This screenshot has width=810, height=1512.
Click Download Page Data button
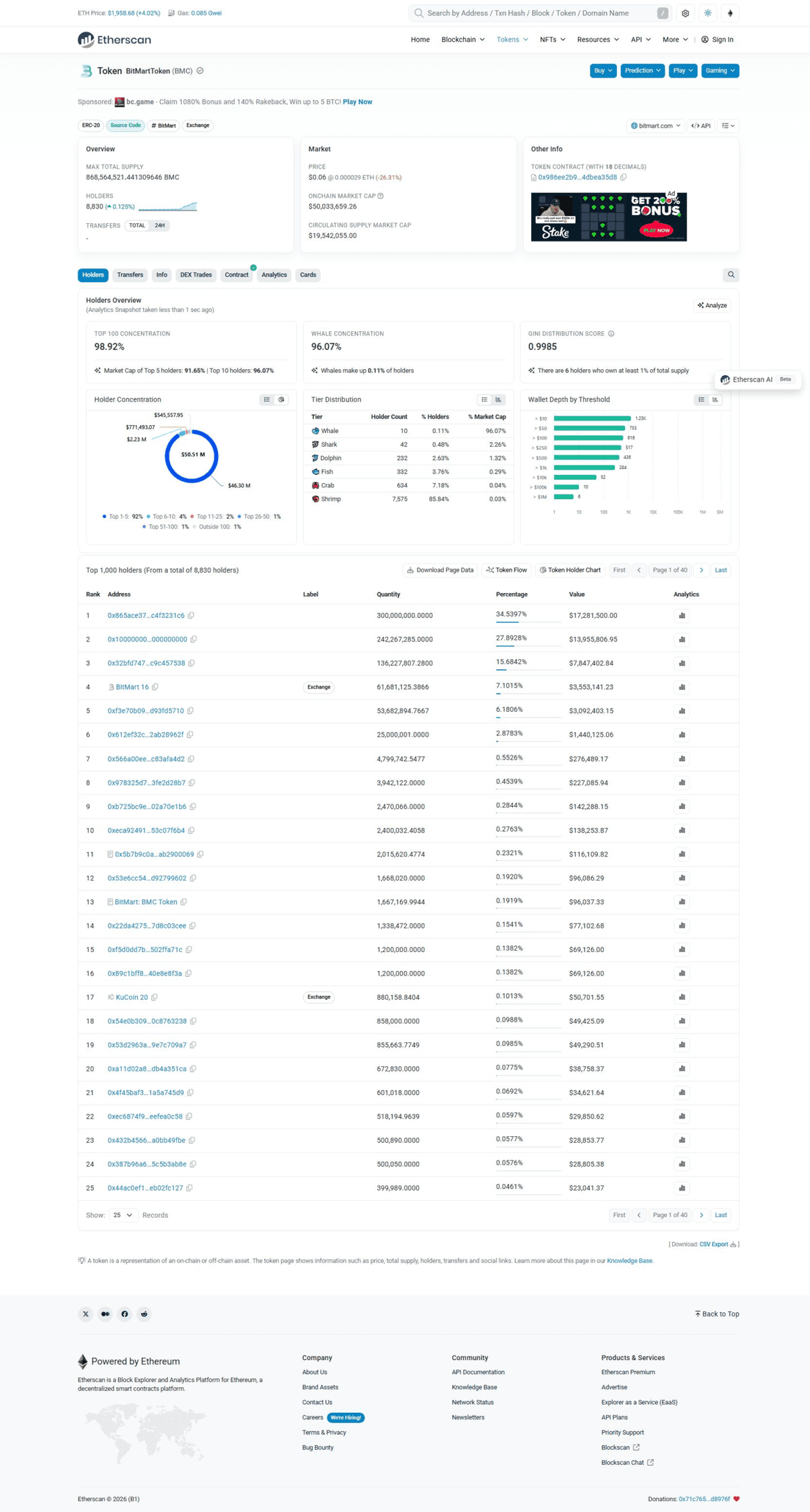(440, 570)
